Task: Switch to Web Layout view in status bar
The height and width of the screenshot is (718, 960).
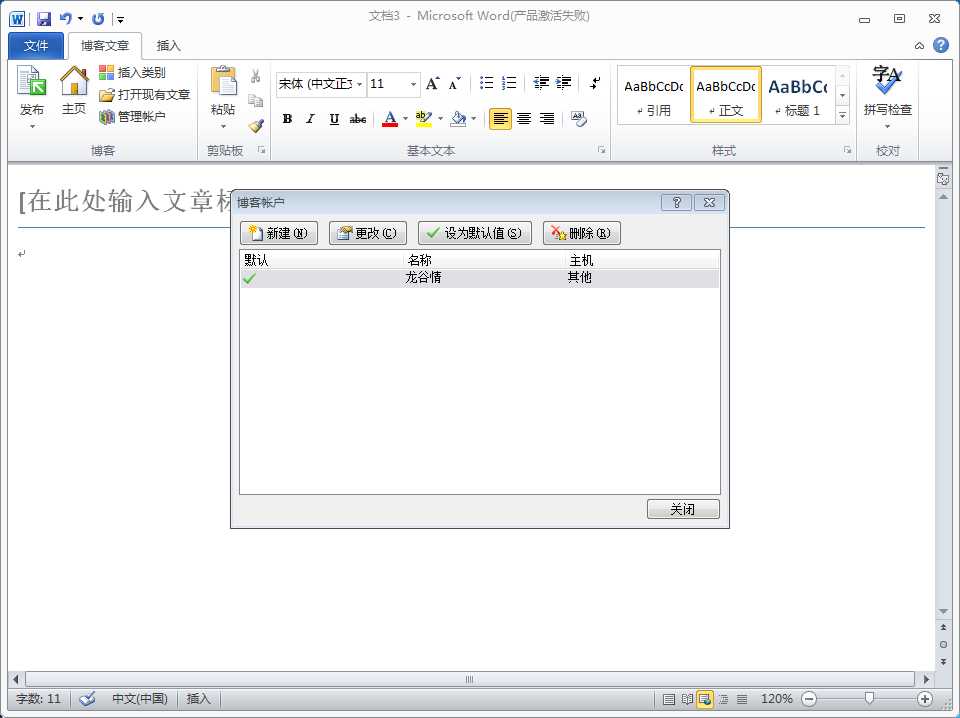Action: click(x=705, y=699)
